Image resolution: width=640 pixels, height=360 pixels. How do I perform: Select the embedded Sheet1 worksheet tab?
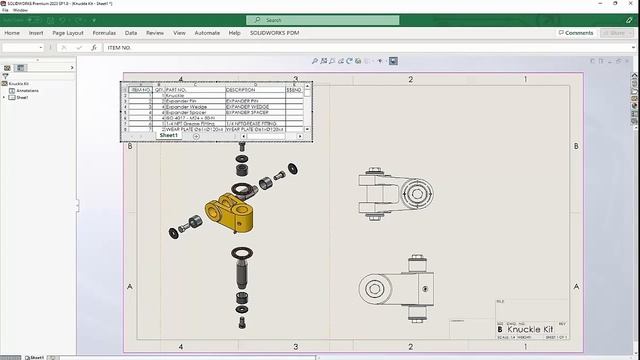click(169, 135)
